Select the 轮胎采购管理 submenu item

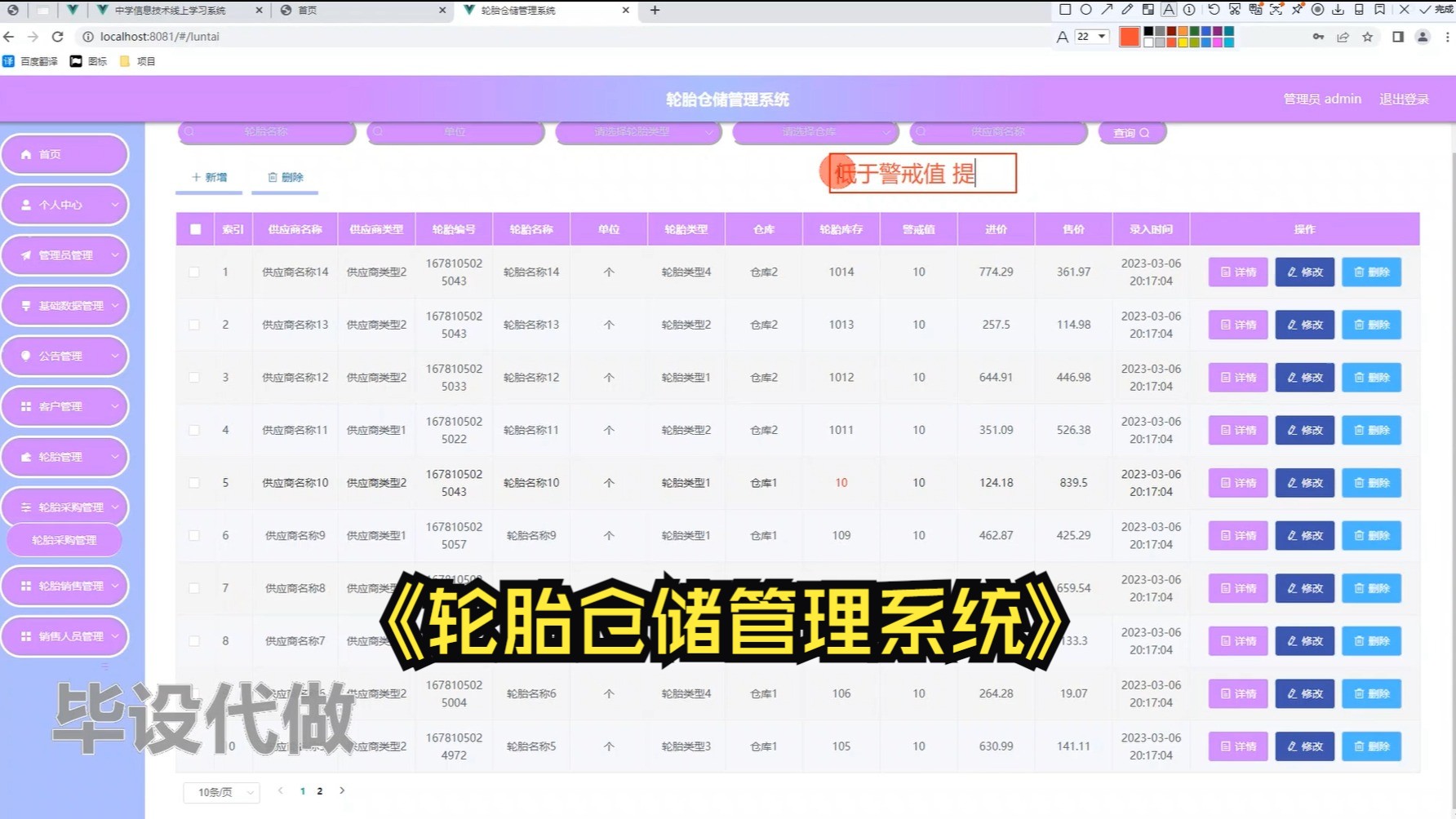[x=64, y=540]
